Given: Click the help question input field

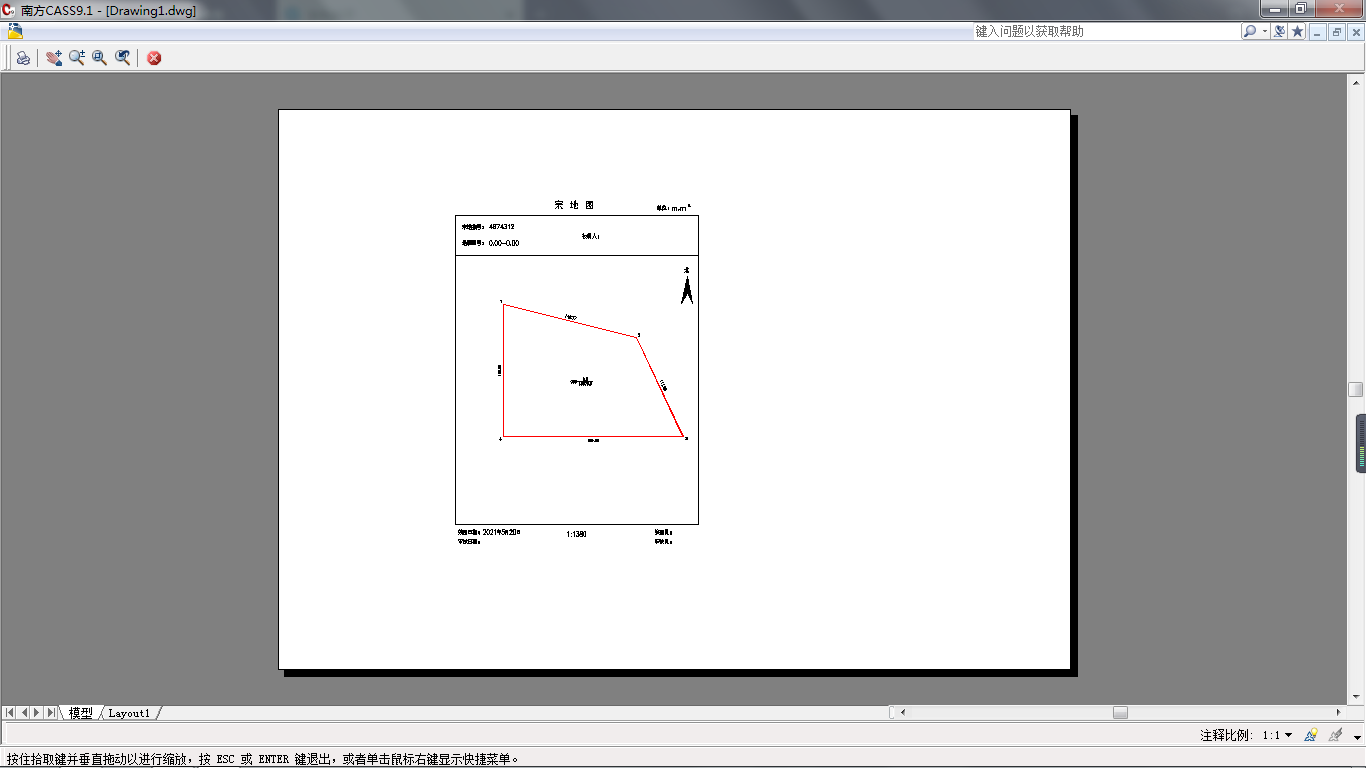Looking at the screenshot, I should 1107,31.
